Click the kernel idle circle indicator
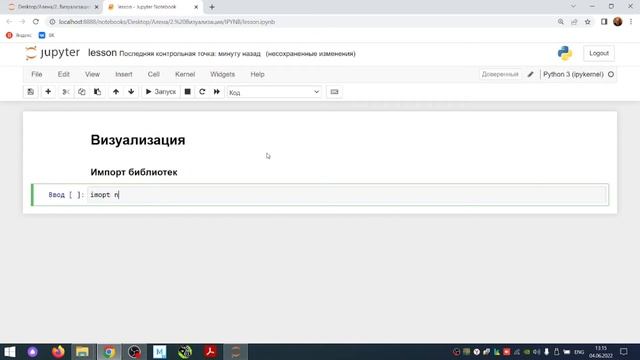640x360 pixels. click(611, 74)
